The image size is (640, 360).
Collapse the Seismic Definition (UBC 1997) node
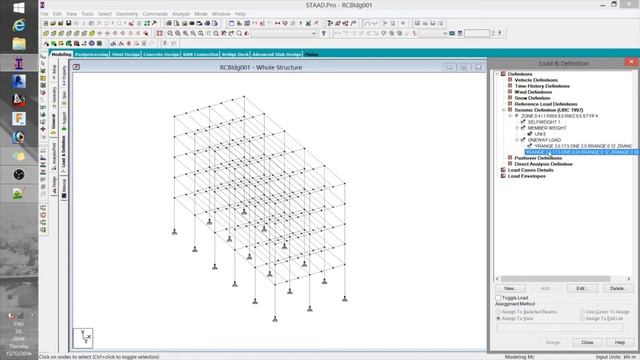point(504,110)
